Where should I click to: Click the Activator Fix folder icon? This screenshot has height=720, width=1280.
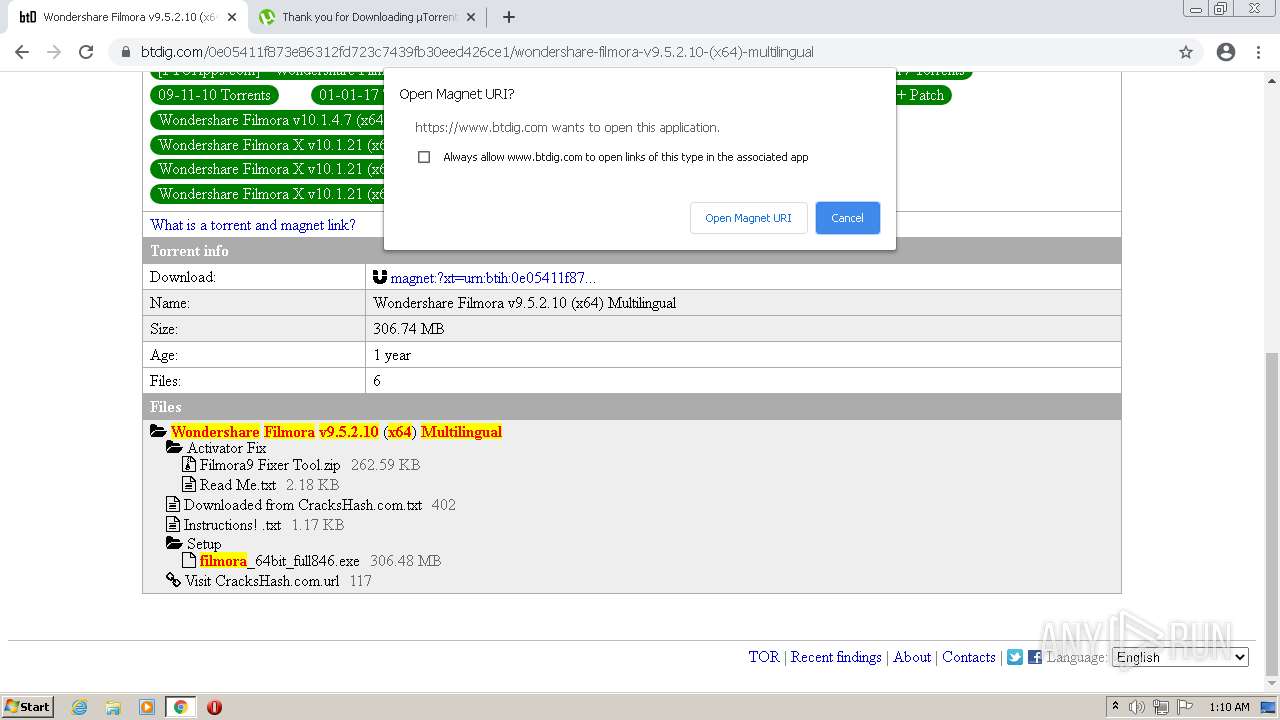[175, 448]
